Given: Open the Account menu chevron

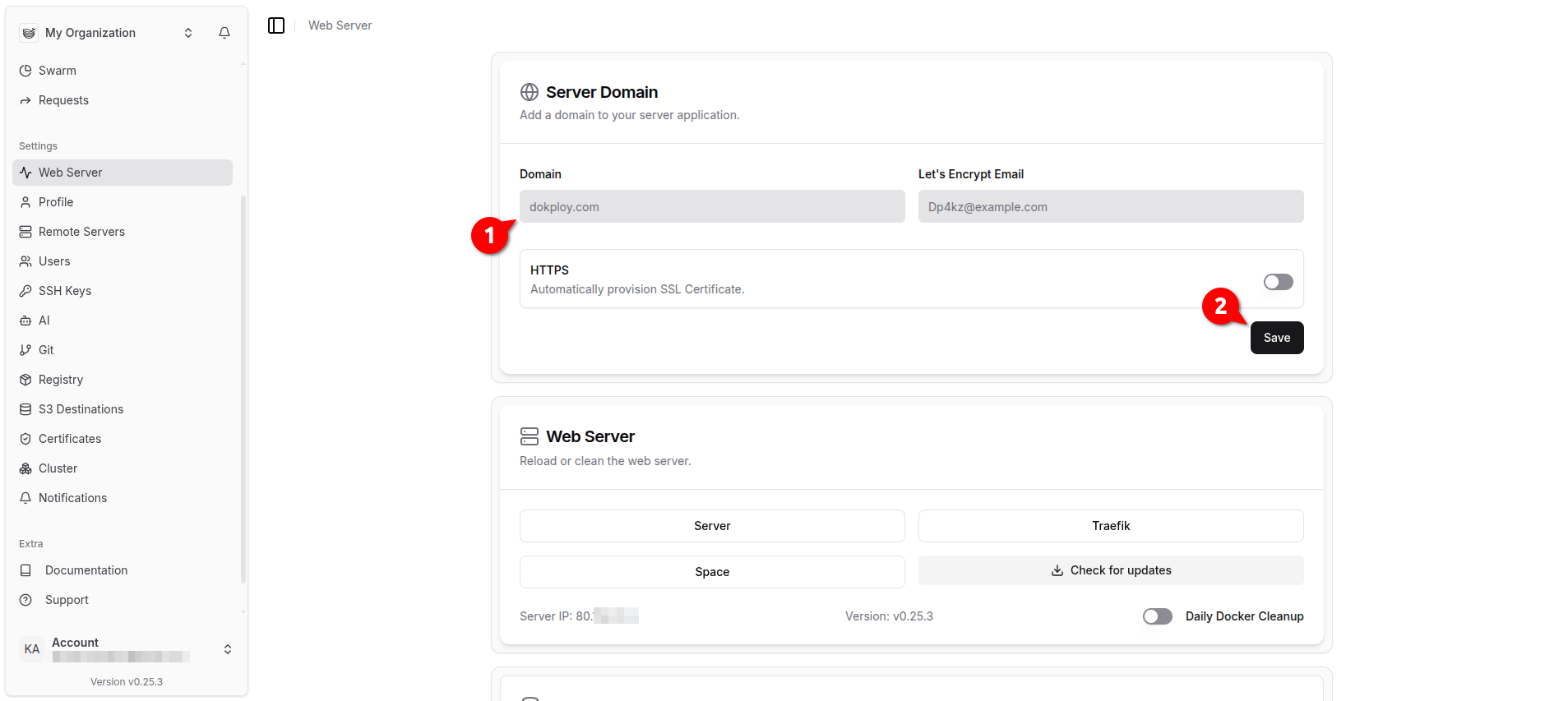Looking at the screenshot, I should click(228, 649).
